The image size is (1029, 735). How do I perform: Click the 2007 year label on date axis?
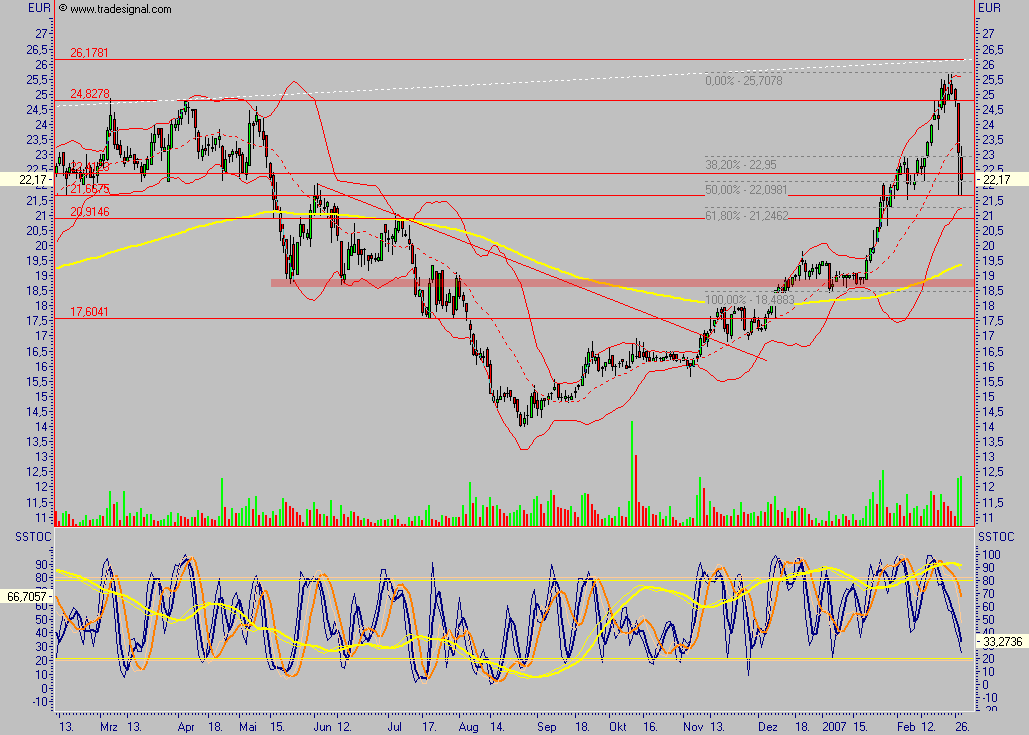point(835,726)
